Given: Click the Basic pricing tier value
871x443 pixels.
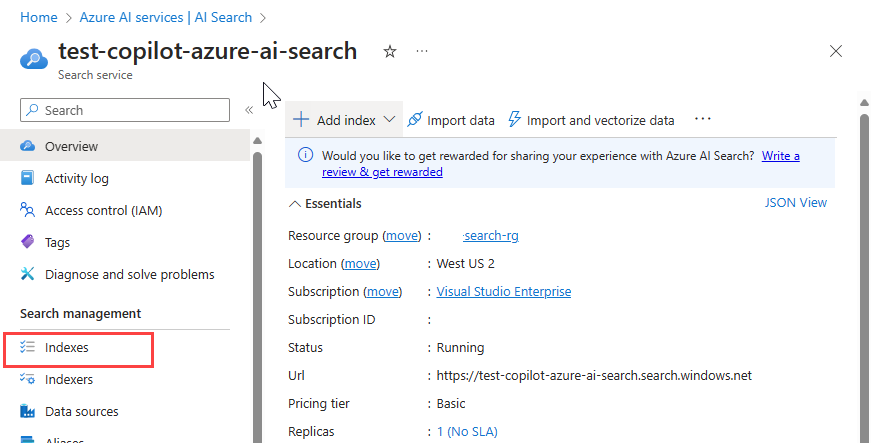Looking at the screenshot, I should 451,404.
